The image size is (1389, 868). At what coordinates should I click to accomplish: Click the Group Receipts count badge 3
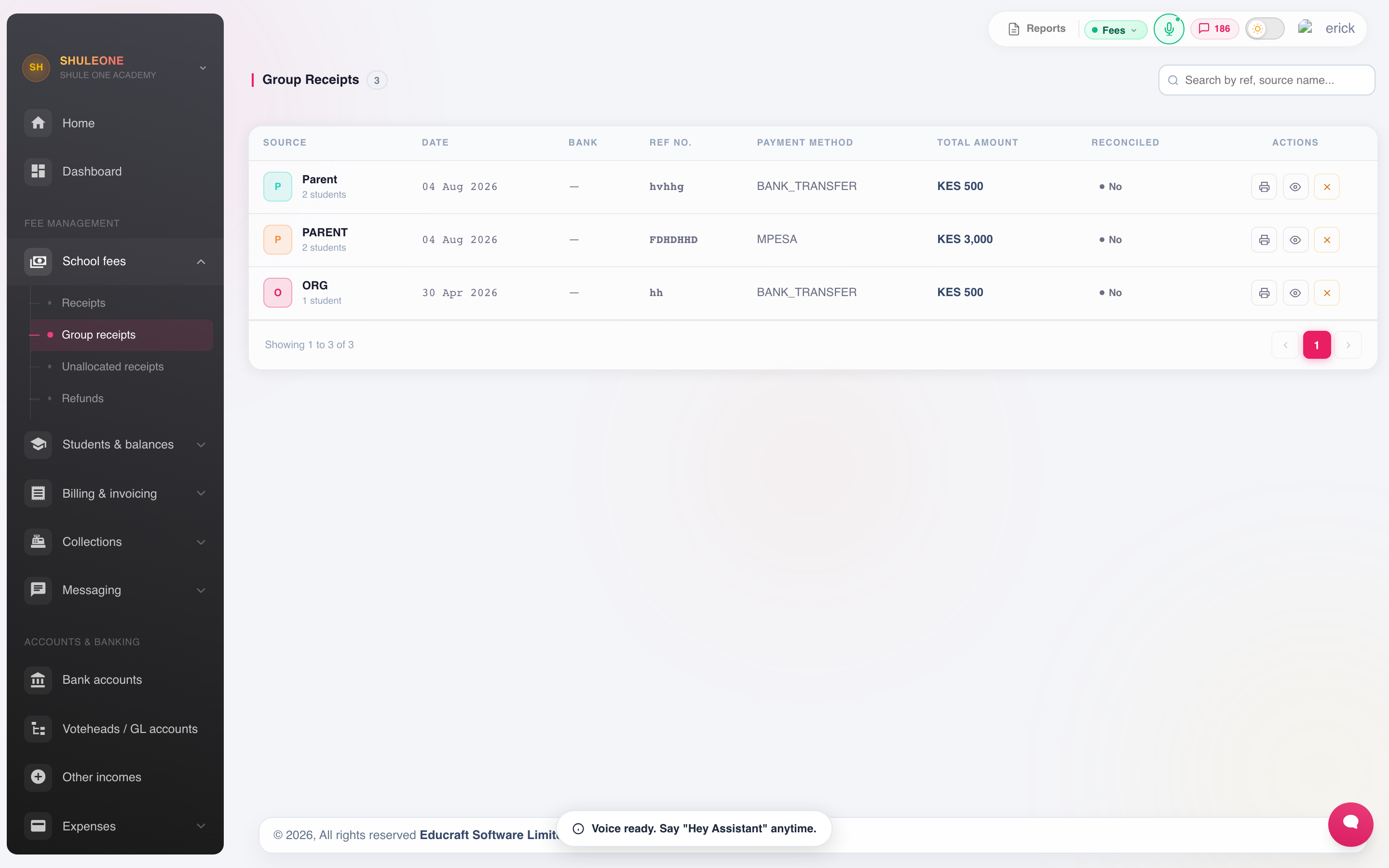(x=377, y=81)
